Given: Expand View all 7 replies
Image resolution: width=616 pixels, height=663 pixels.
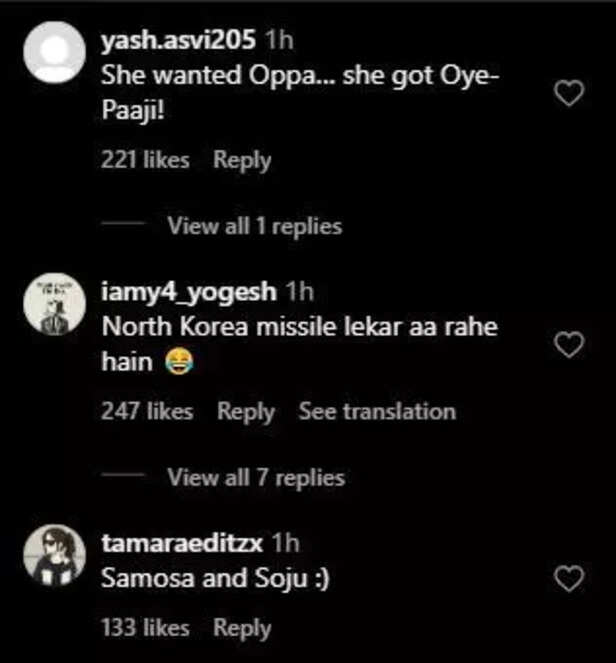Looking at the screenshot, I should pyautogui.click(x=255, y=478).
